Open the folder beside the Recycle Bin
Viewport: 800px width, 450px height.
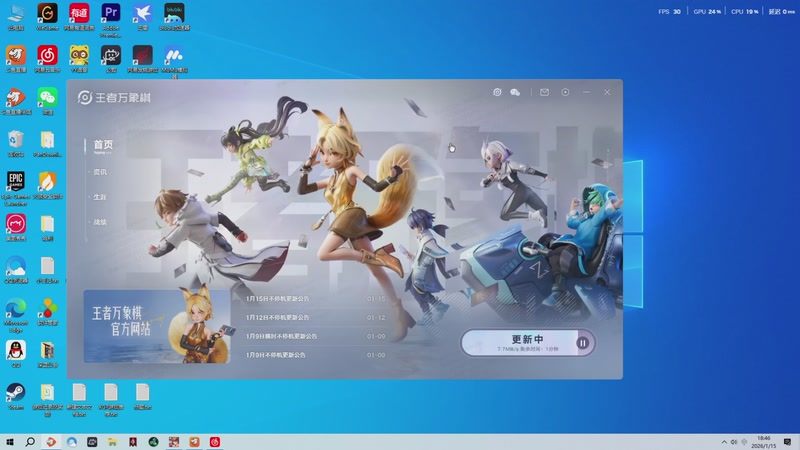point(47,143)
